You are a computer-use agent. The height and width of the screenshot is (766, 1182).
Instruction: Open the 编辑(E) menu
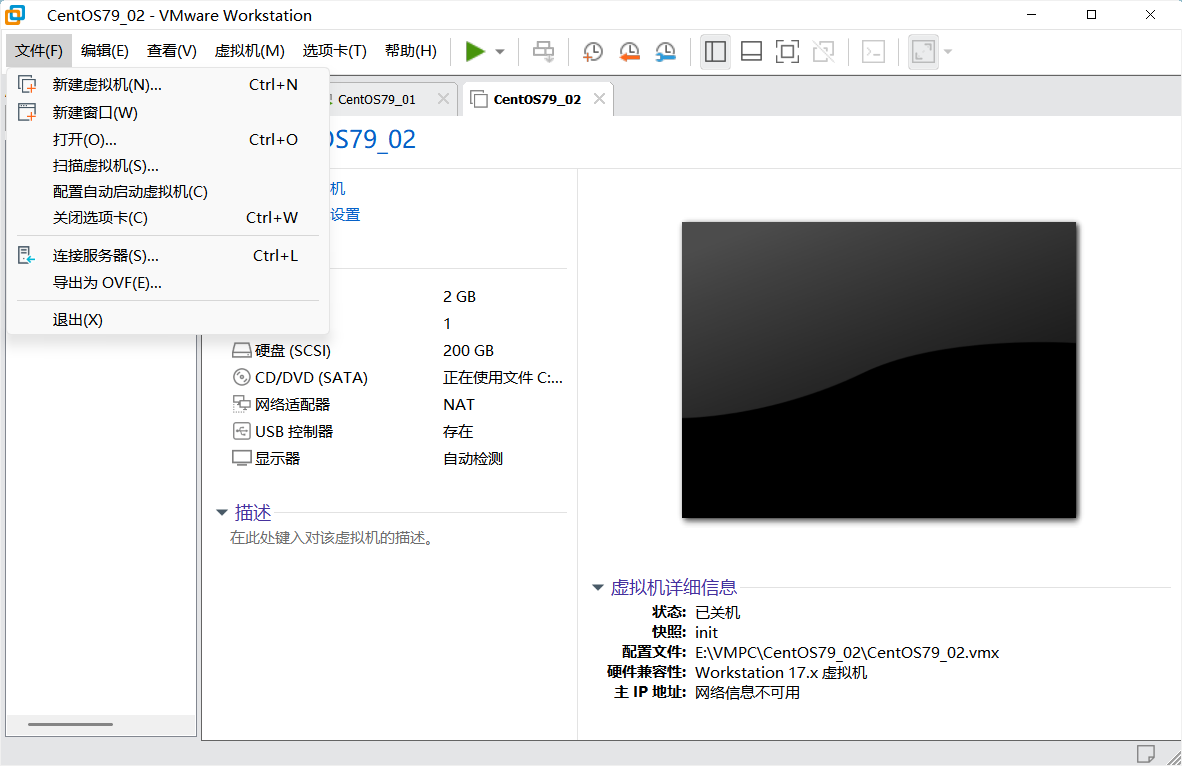(x=105, y=51)
